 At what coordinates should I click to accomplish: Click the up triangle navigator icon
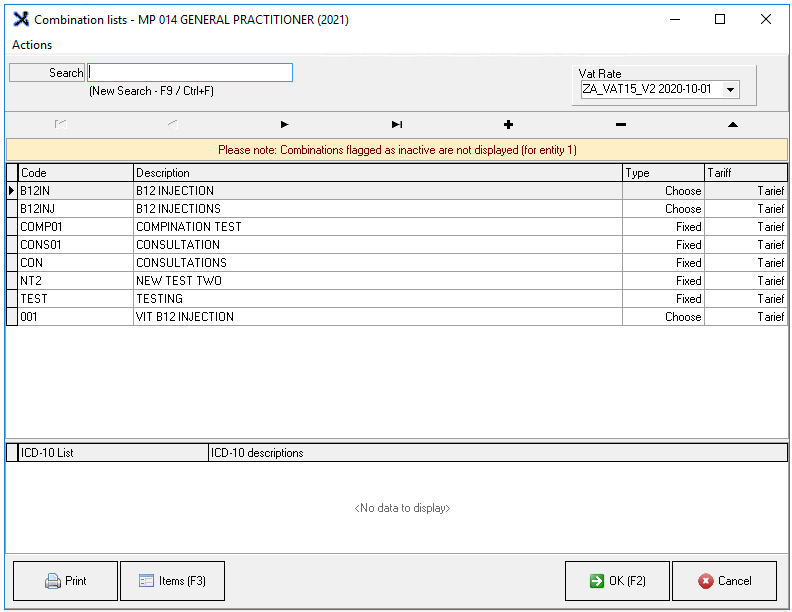[x=732, y=124]
